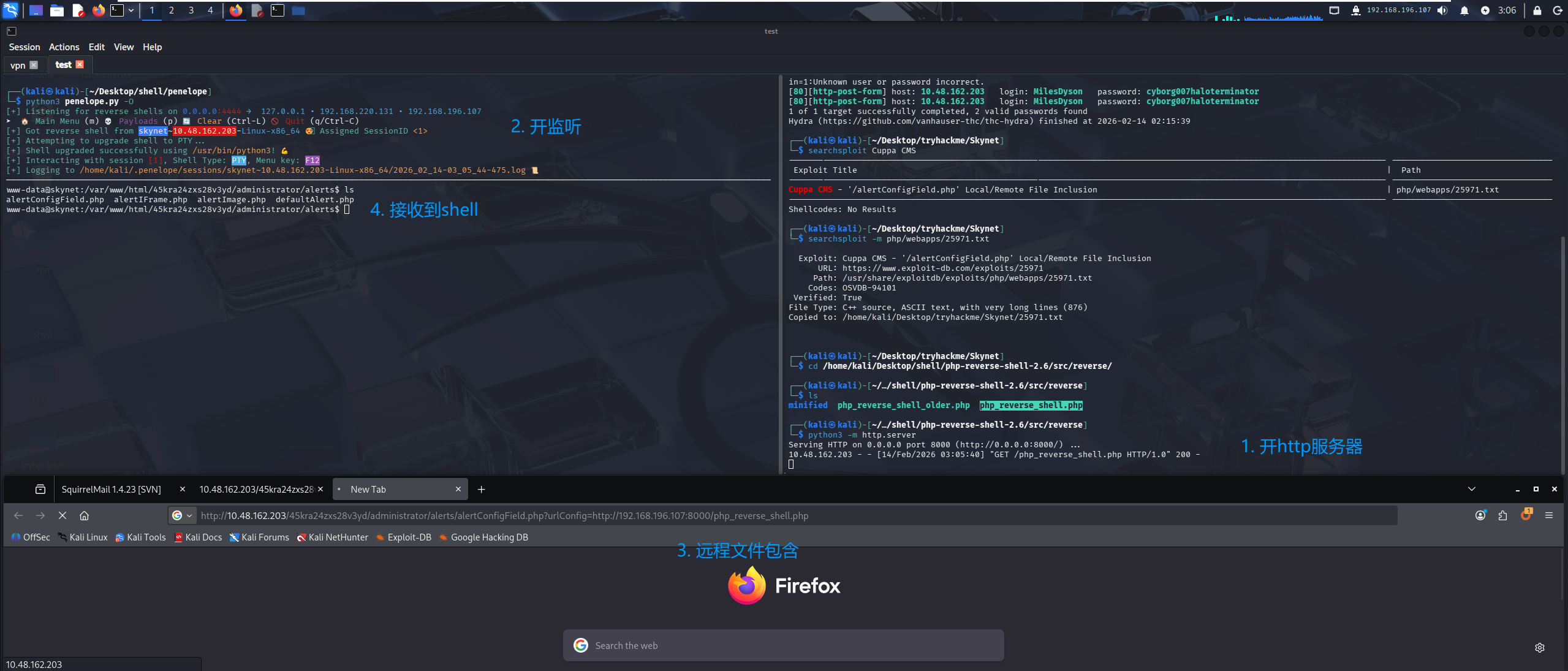Image resolution: width=1568 pixels, height=671 pixels.
Task: Open new tab with plus icon
Action: coord(481,489)
